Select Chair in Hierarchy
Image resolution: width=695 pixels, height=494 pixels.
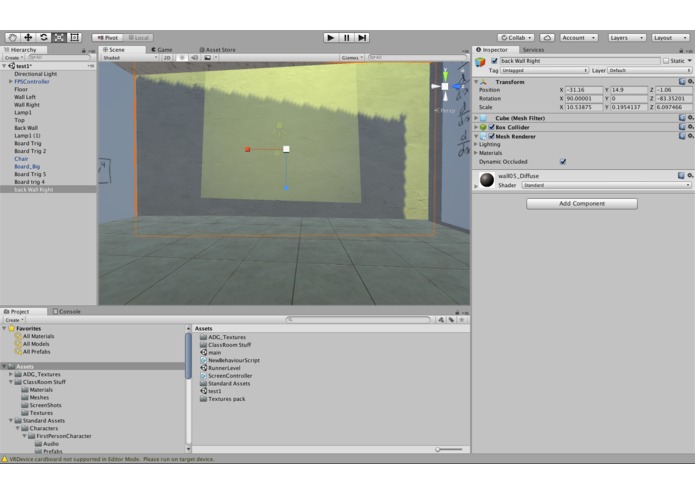(21, 159)
